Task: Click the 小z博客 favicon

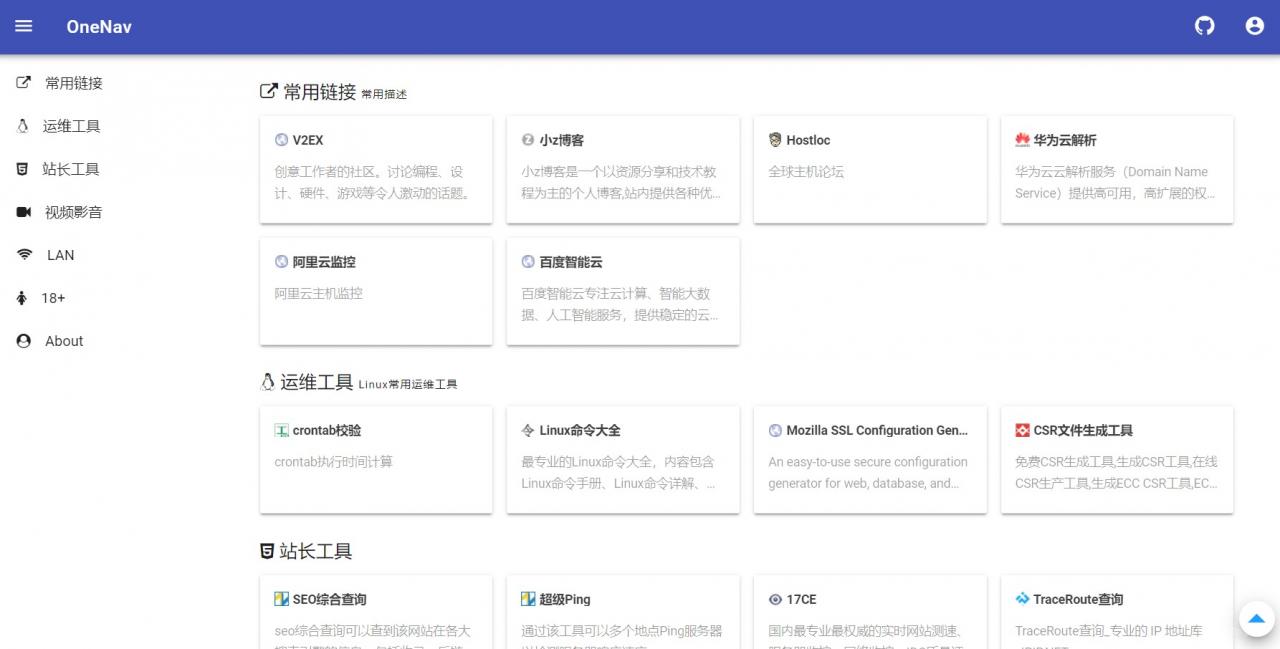Action: 528,140
